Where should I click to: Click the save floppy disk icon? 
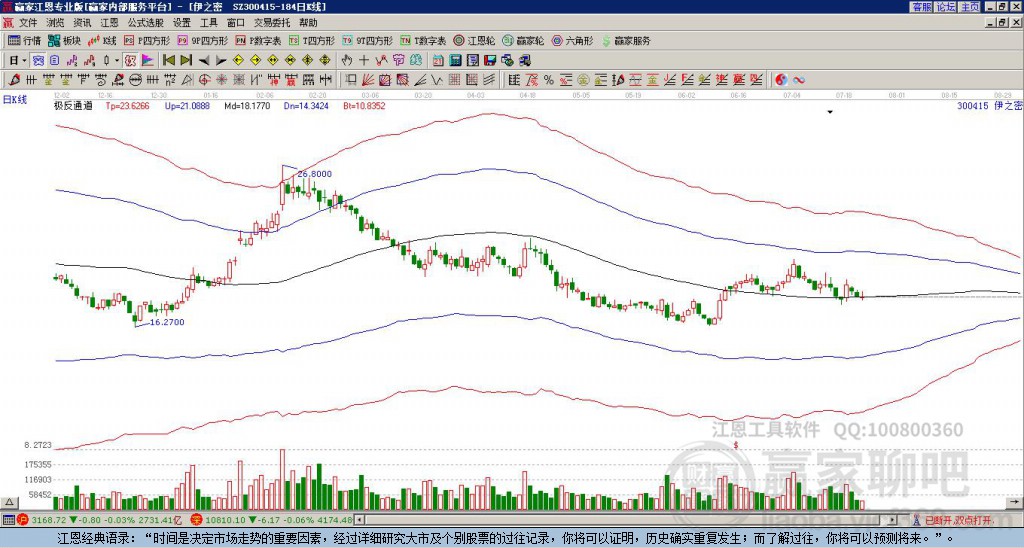(490, 61)
